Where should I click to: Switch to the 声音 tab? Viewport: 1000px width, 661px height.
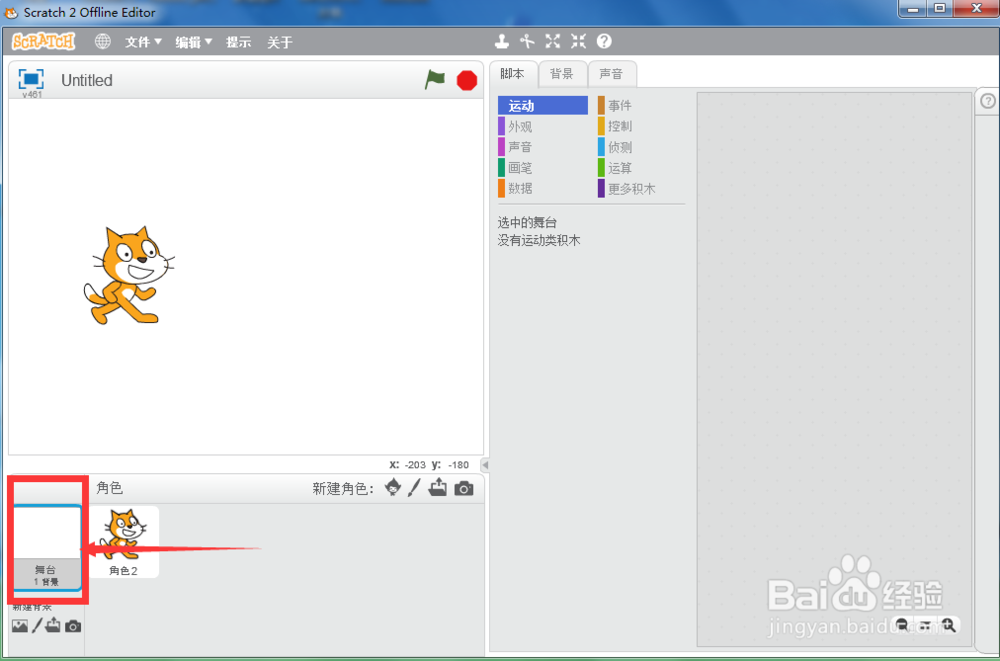(x=611, y=74)
